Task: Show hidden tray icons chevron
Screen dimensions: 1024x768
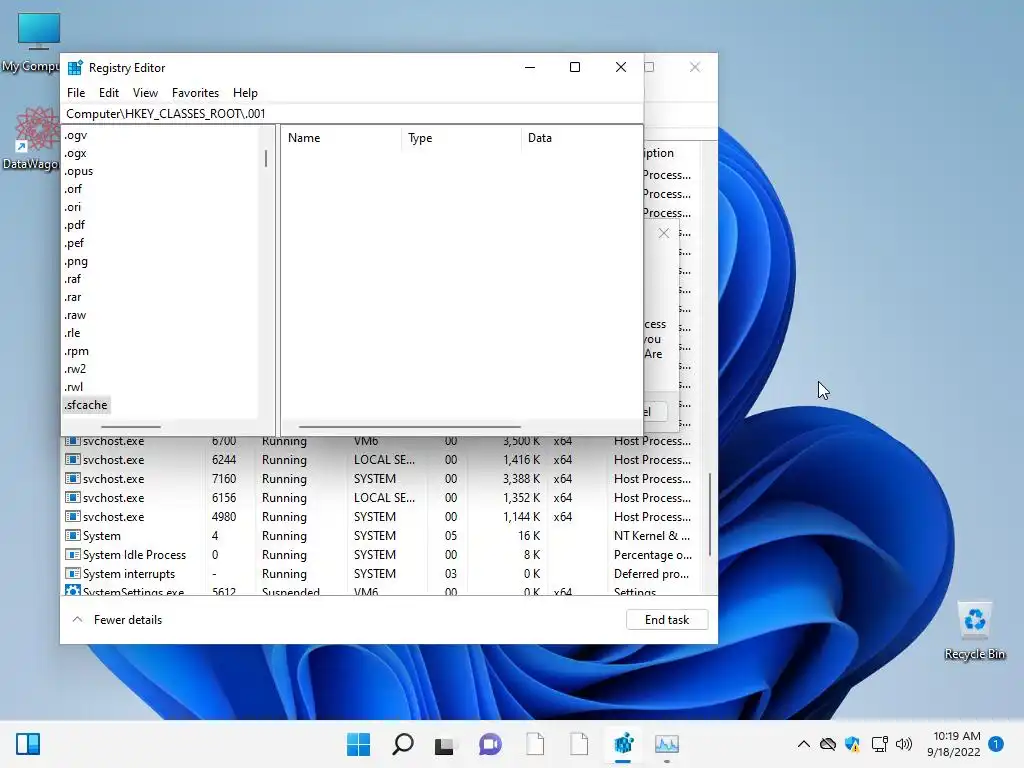Action: click(x=804, y=744)
